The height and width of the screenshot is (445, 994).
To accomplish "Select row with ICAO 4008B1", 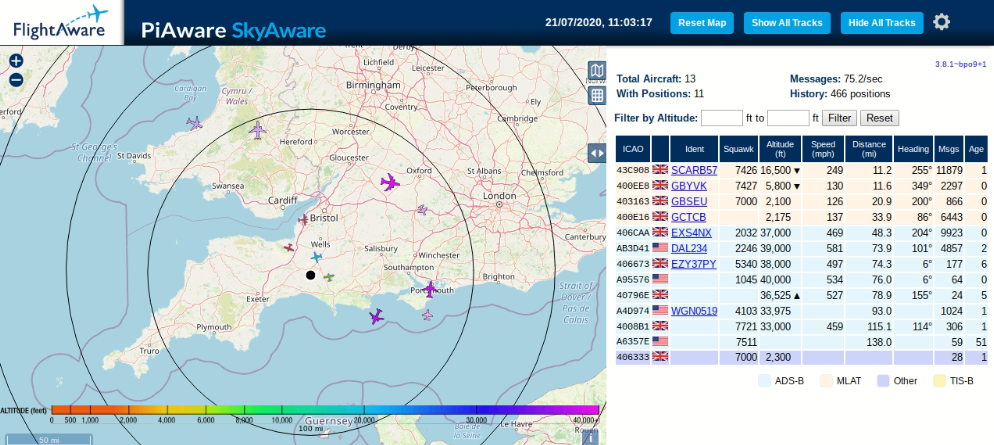I will [x=801, y=326].
